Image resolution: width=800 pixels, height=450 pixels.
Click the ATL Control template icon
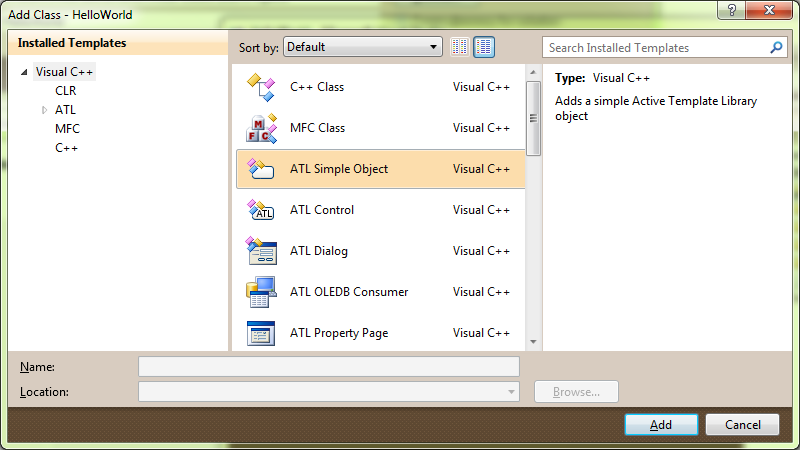261,210
